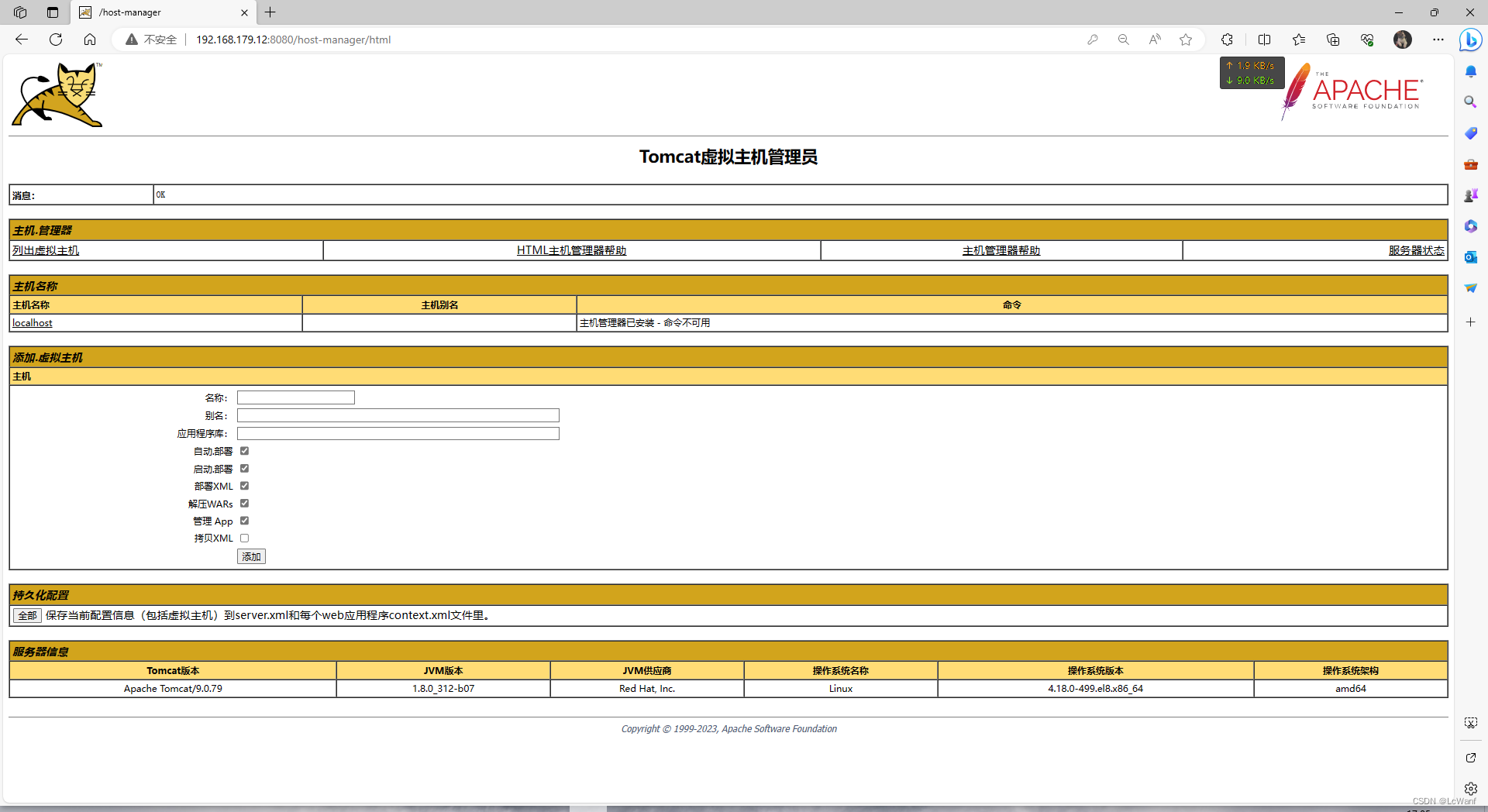Open sidebar shopping tag icon
The height and width of the screenshot is (812, 1488).
pyautogui.click(x=1471, y=133)
